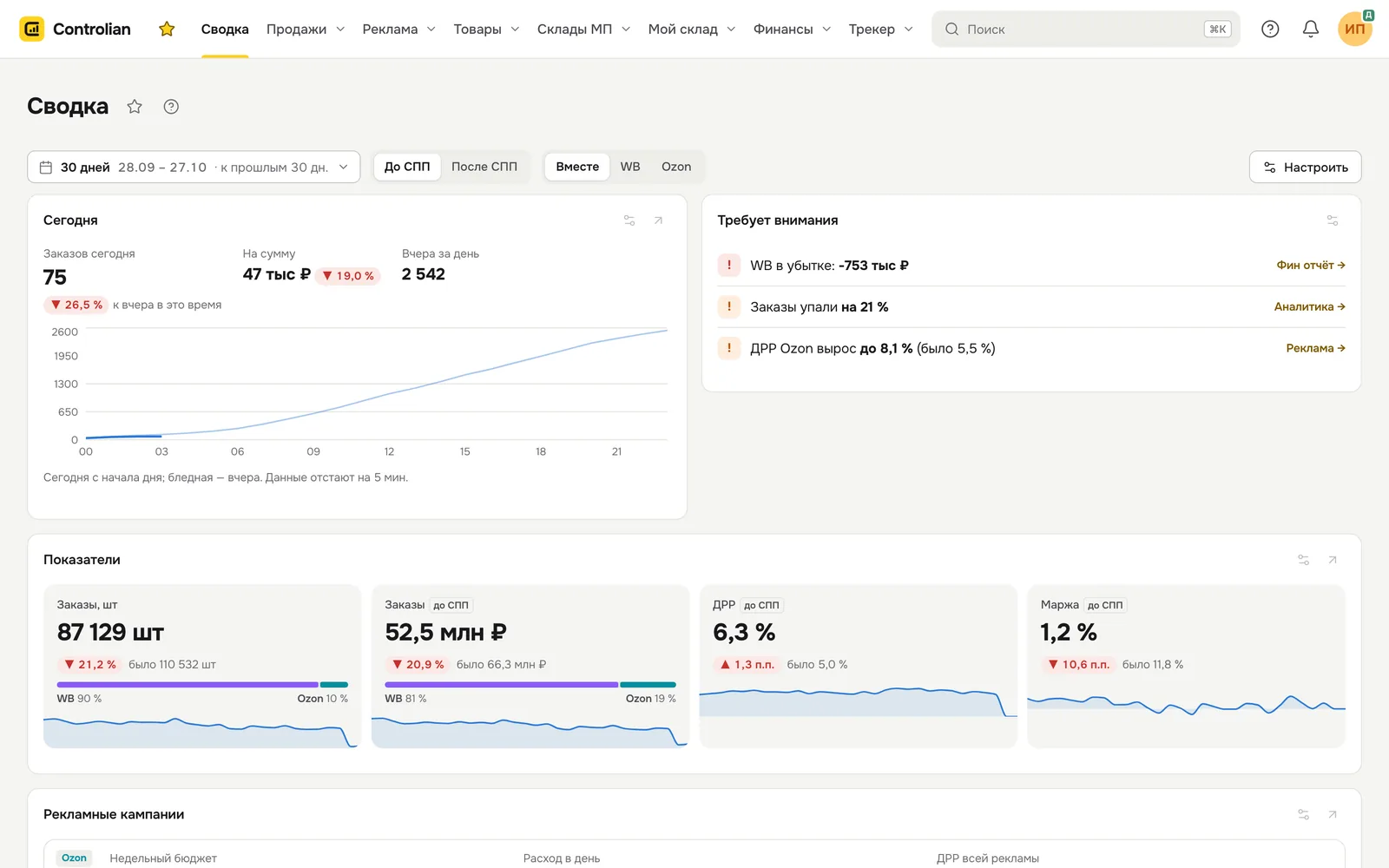1389x868 pixels.
Task: Open the Трекер menu
Action: tap(880, 30)
